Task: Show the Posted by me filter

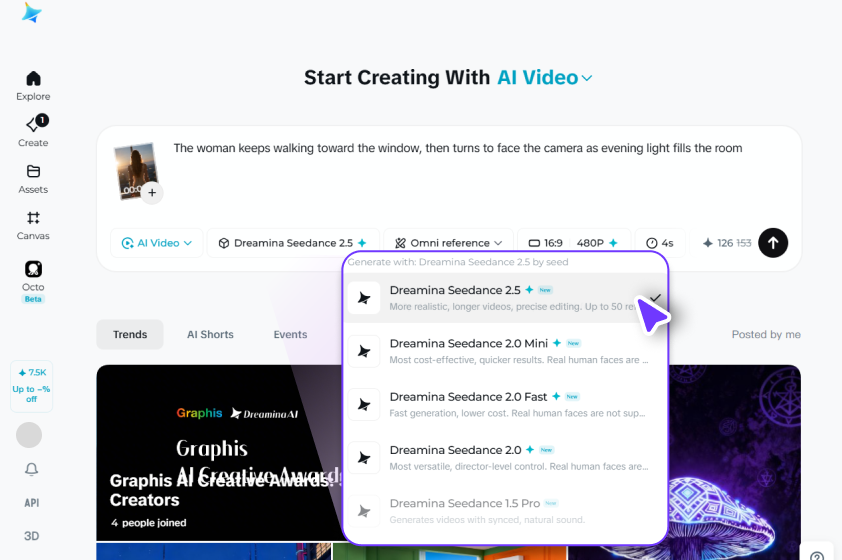Action: pyautogui.click(x=766, y=334)
